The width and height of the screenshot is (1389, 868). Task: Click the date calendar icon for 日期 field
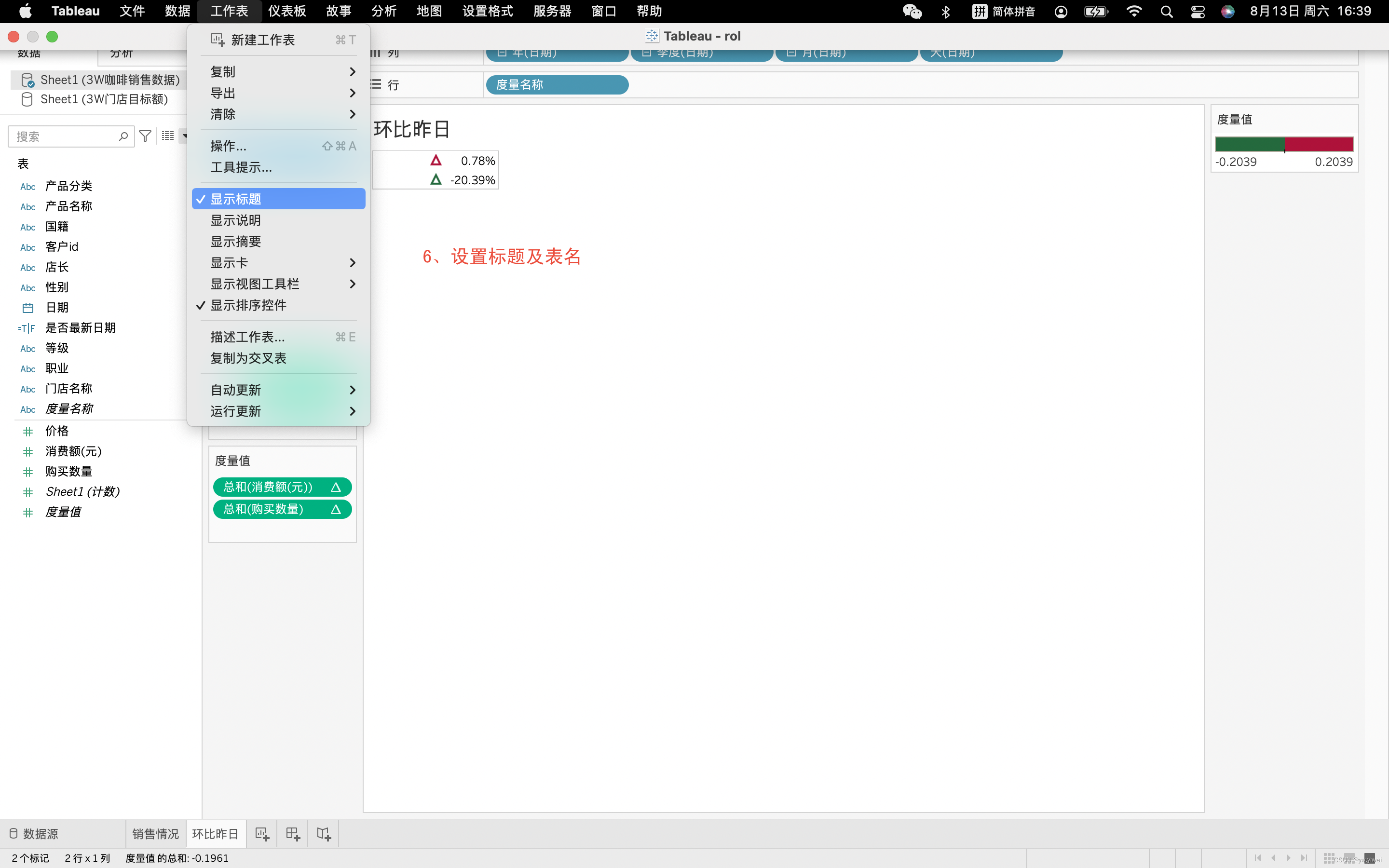tap(27, 308)
